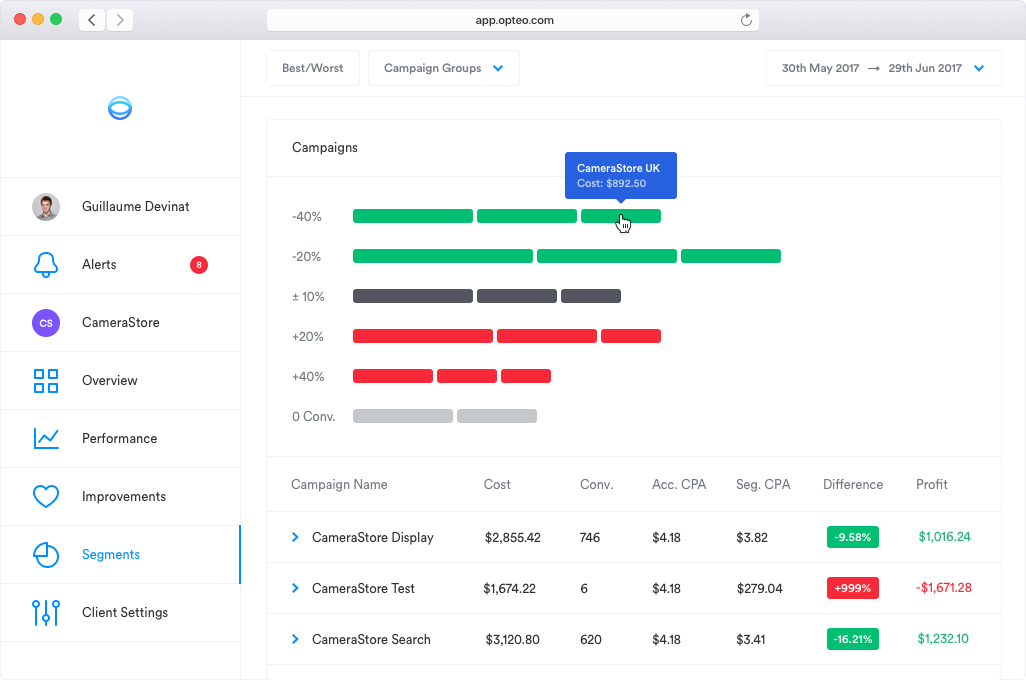Click the macOS green fullscreen button

coord(56,19)
